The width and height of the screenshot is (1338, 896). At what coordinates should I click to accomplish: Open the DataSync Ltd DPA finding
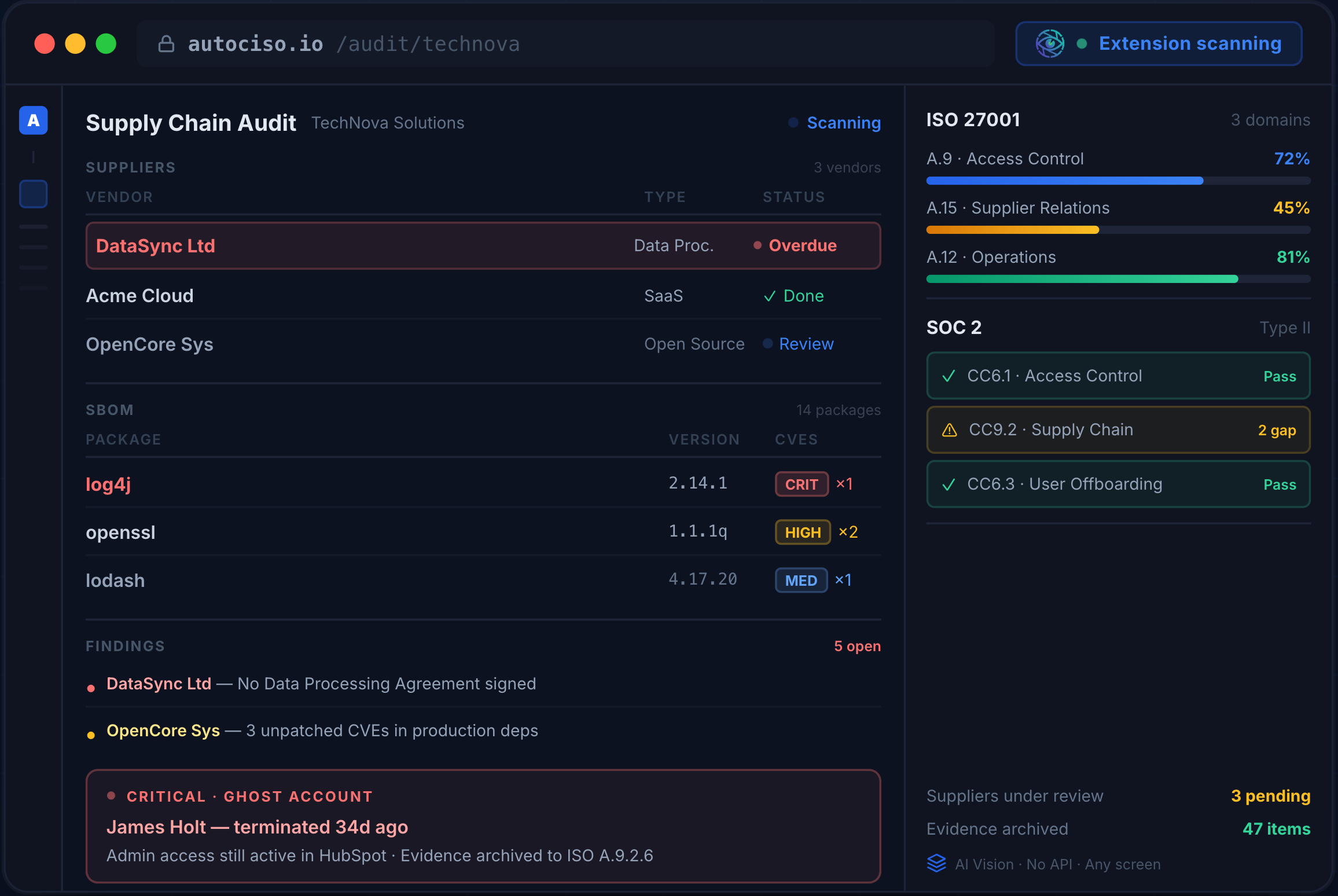(483, 684)
